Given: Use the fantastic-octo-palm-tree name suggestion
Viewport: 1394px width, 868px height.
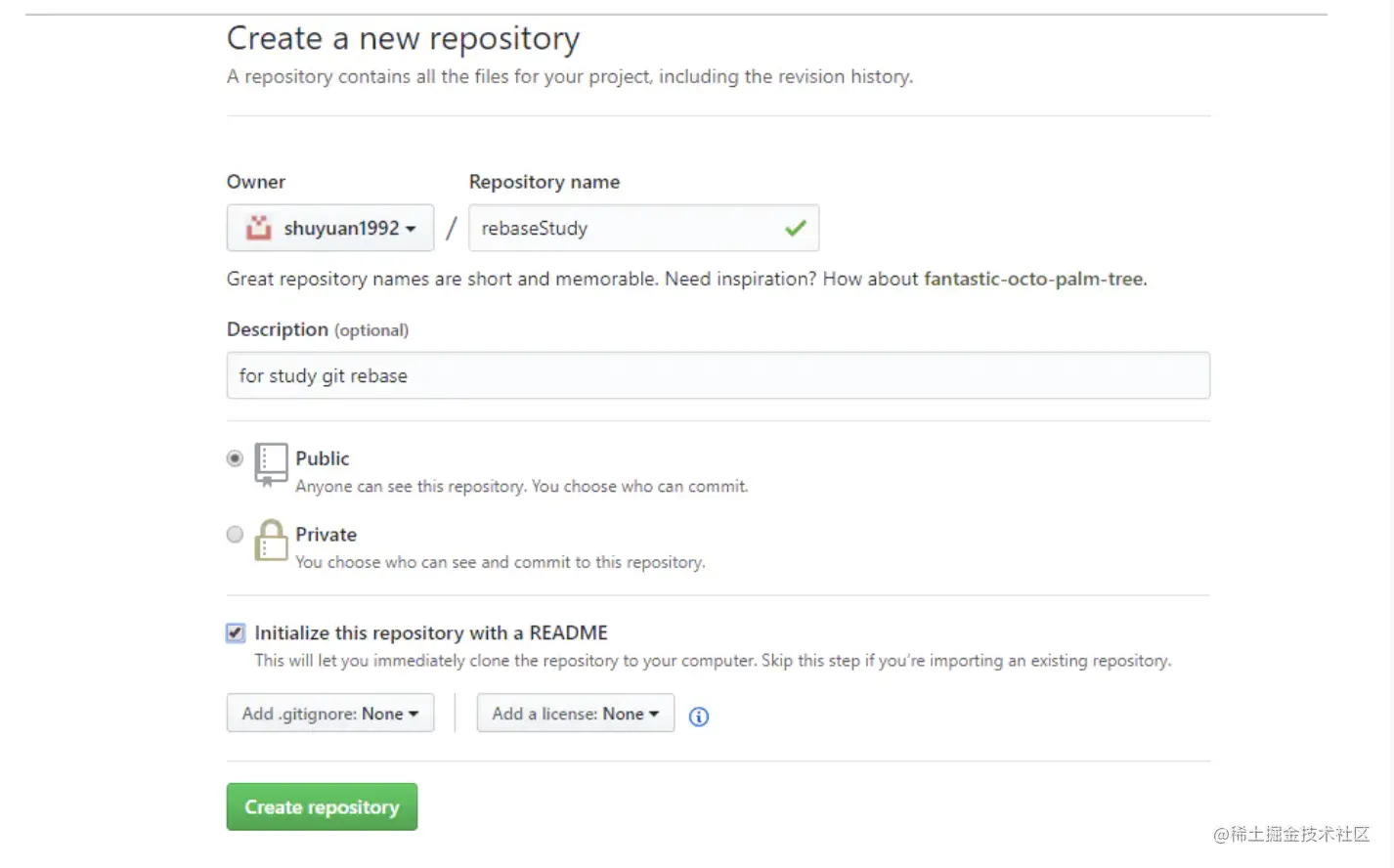Looking at the screenshot, I should 1033,280.
